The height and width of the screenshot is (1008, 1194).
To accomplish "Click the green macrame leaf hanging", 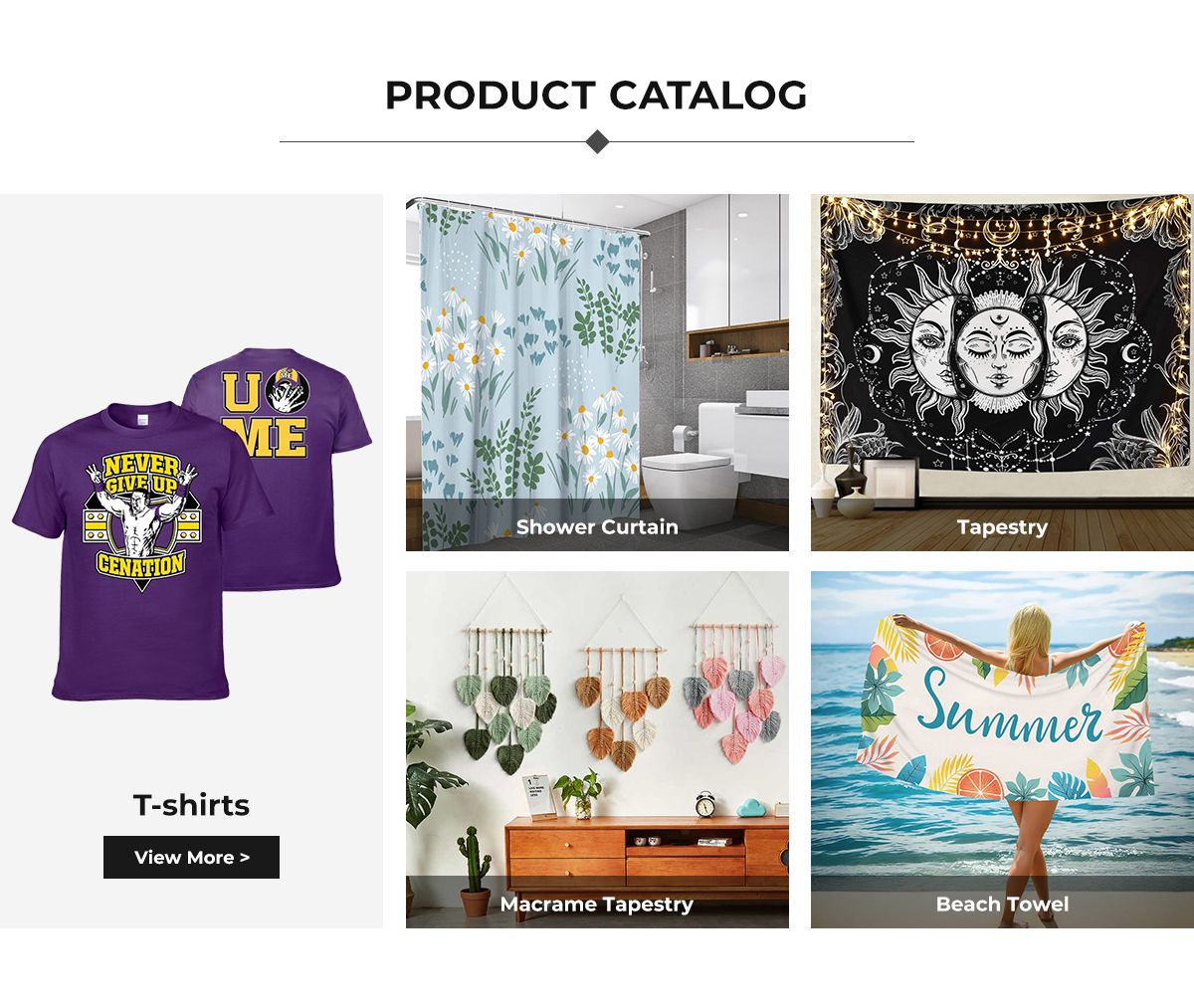I will click(504, 702).
